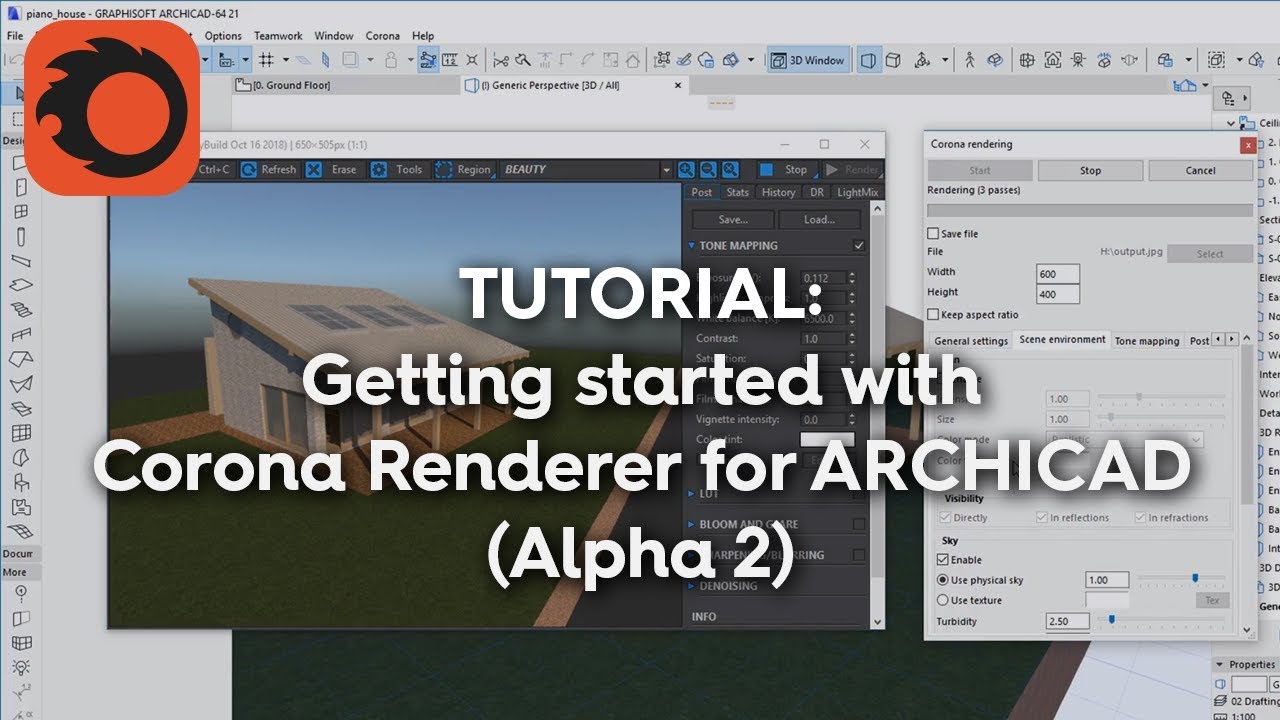1280x720 pixels.
Task: Click the measure tool icon in toolbar
Action: coord(451,60)
